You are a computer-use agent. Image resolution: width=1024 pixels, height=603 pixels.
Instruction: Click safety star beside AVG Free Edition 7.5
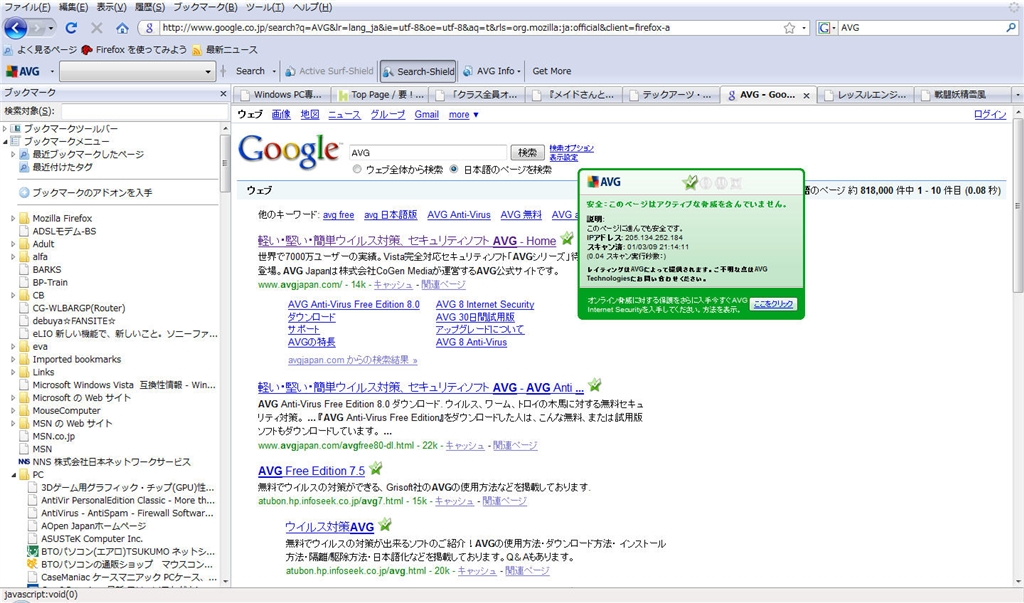376,468
